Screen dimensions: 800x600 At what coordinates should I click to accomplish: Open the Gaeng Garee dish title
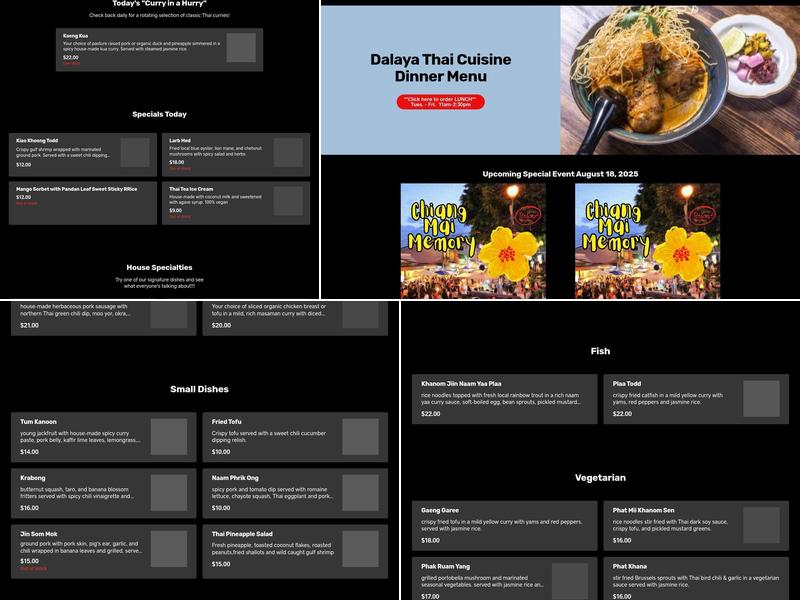click(440, 510)
